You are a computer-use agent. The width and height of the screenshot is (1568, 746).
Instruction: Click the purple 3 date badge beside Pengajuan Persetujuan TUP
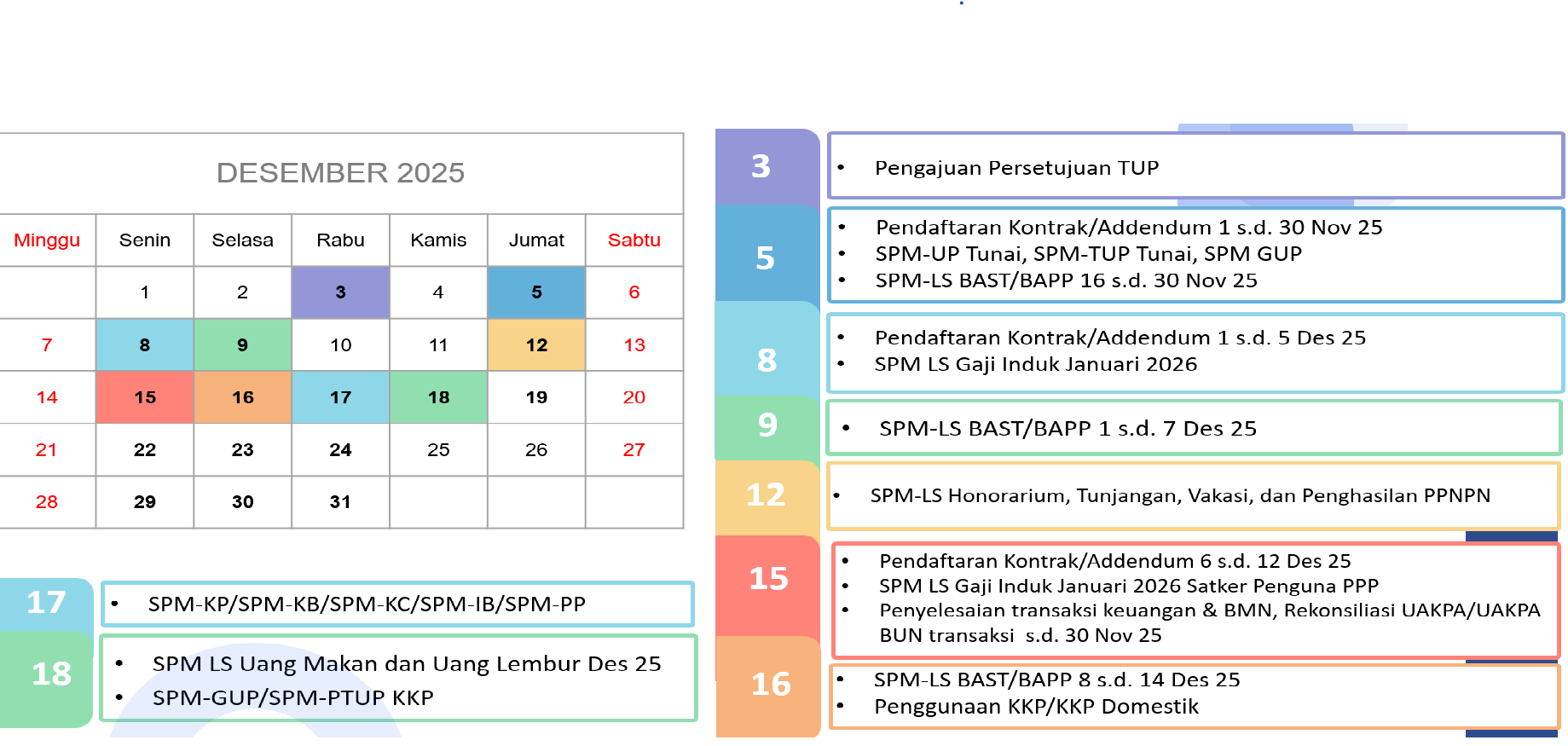761,166
